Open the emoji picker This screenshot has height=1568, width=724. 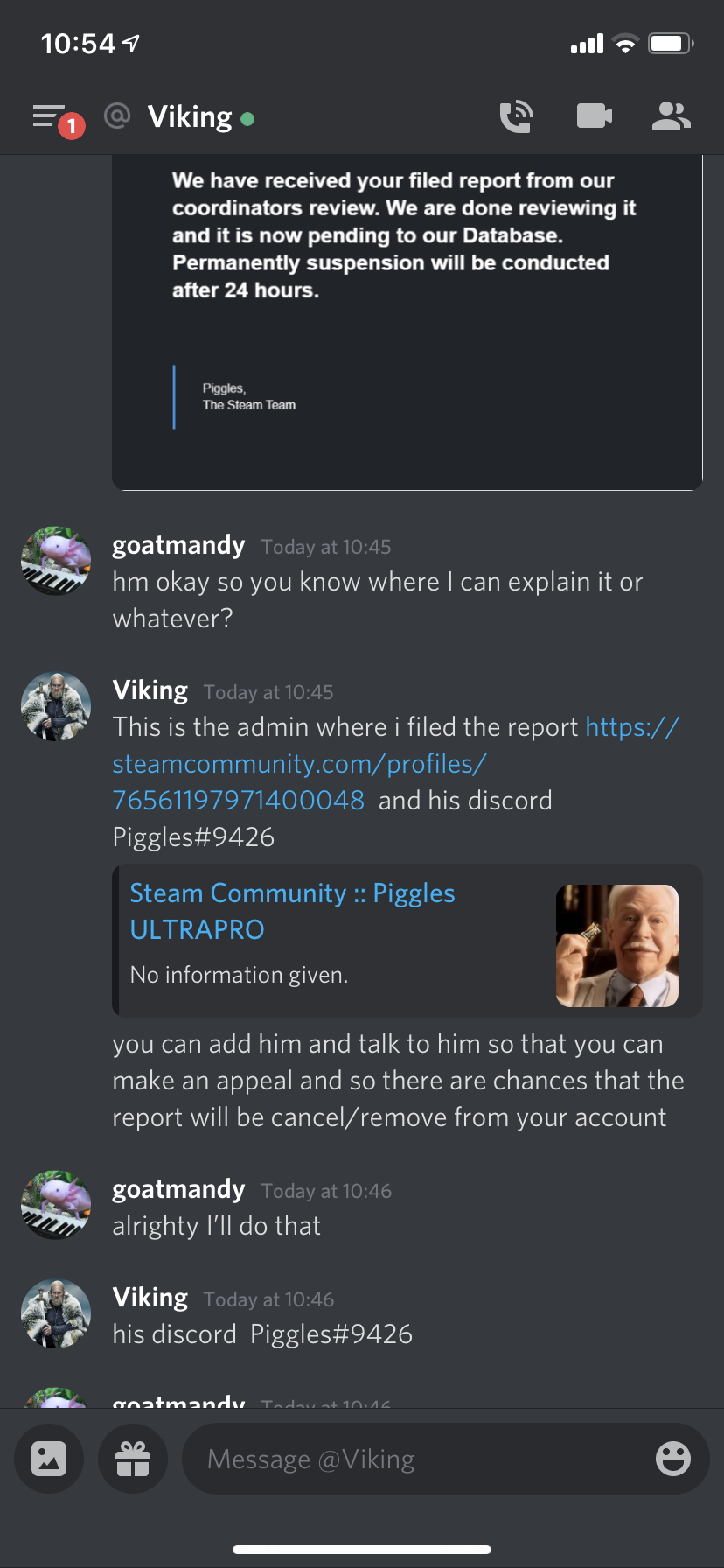[x=673, y=1459]
